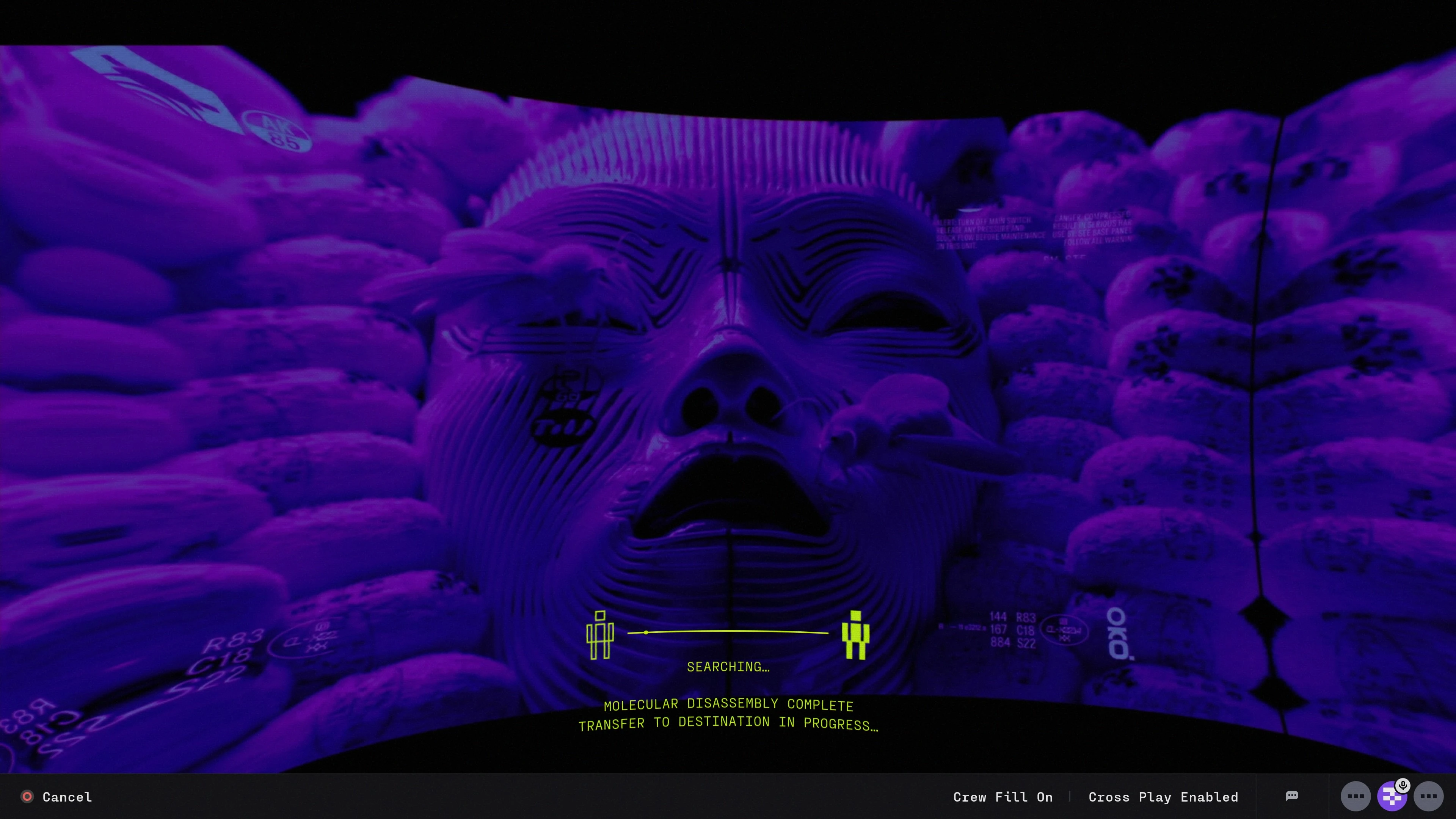1456x819 pixels.
Task: Click the Transfer To Destination text line
Action: [728, 723]
